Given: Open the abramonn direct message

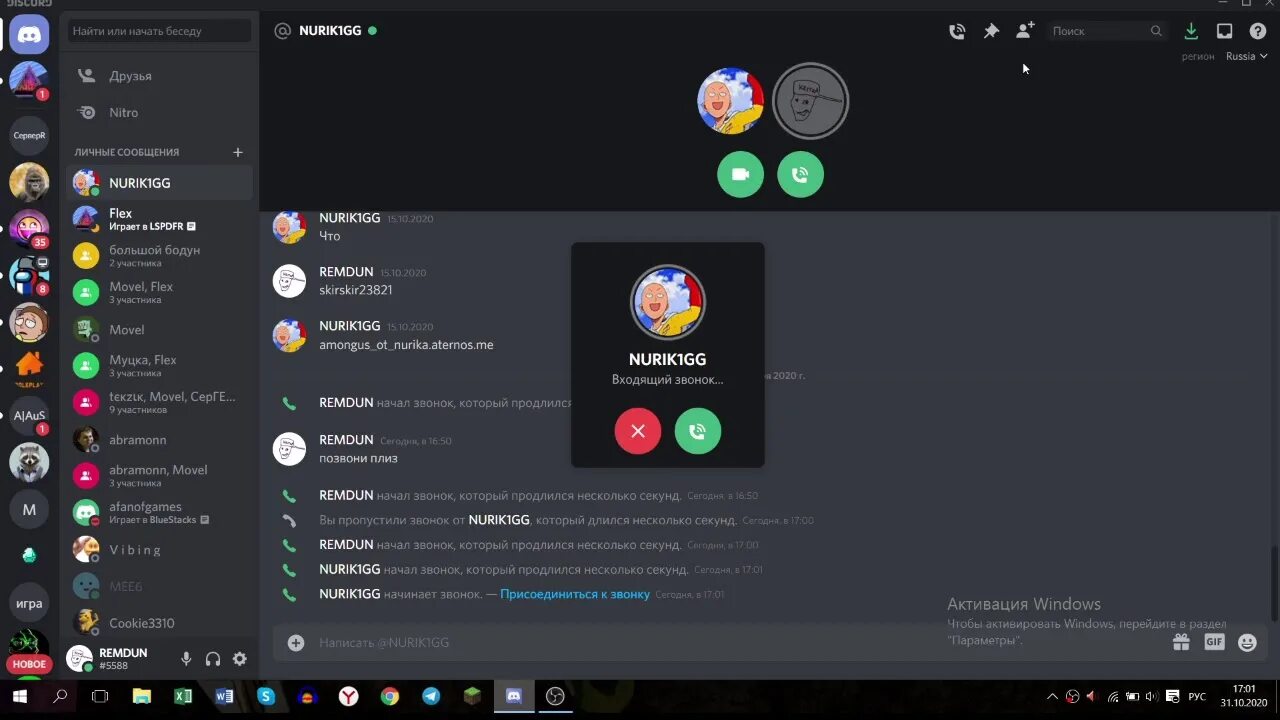Looking at the screenshot, I should coord(160,439).
